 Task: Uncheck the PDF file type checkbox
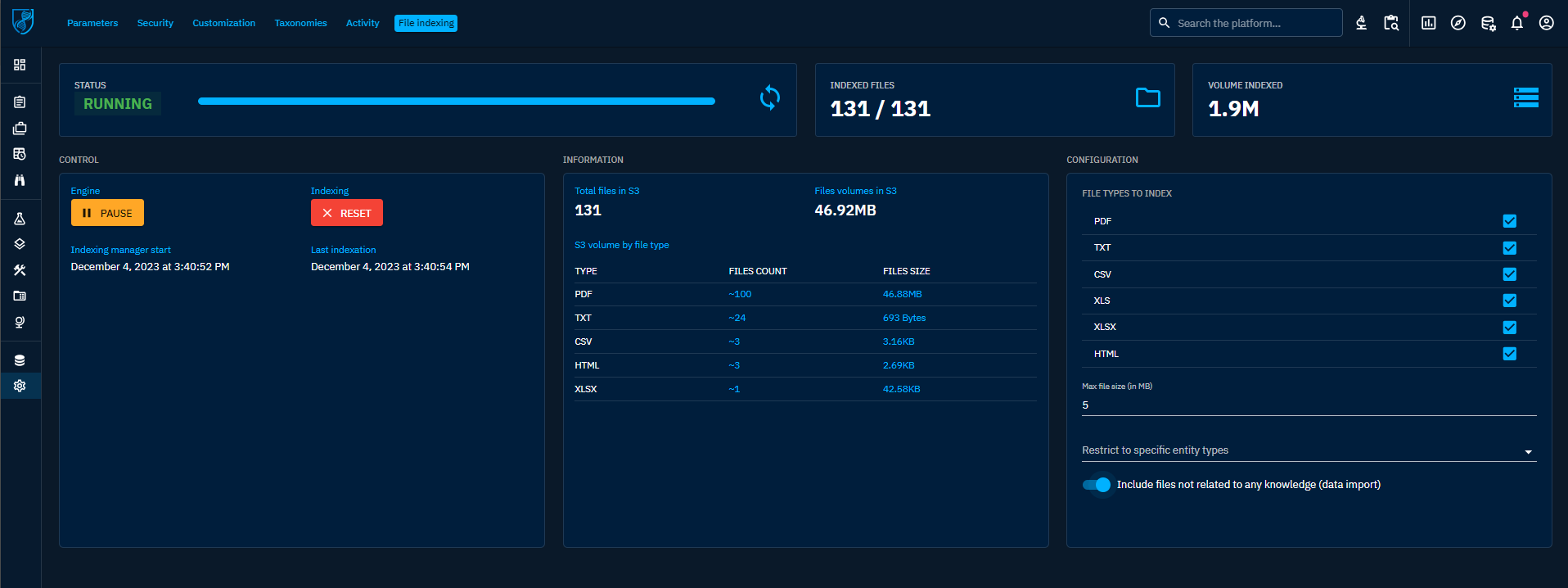click(x=1509, y=221)
